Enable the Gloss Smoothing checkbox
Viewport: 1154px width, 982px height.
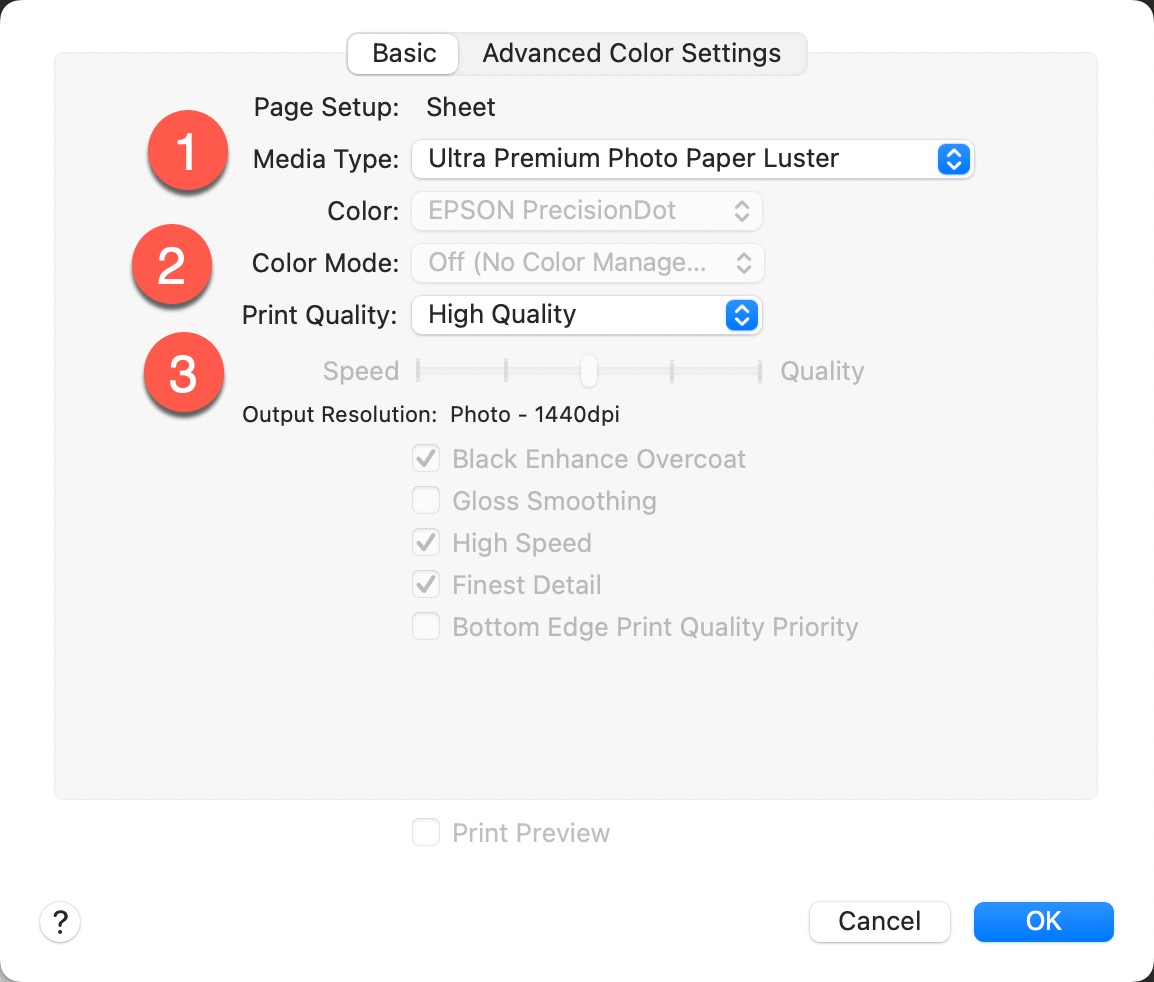(x=426, y=501)
